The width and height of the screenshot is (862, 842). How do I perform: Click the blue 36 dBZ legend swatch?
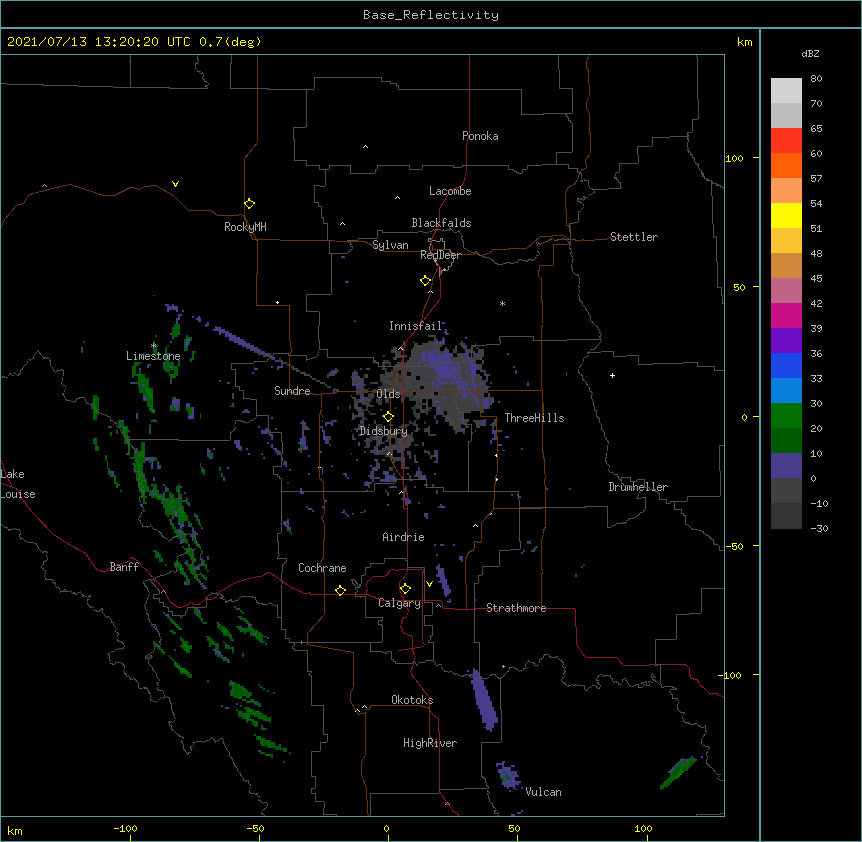pos(786,365)
